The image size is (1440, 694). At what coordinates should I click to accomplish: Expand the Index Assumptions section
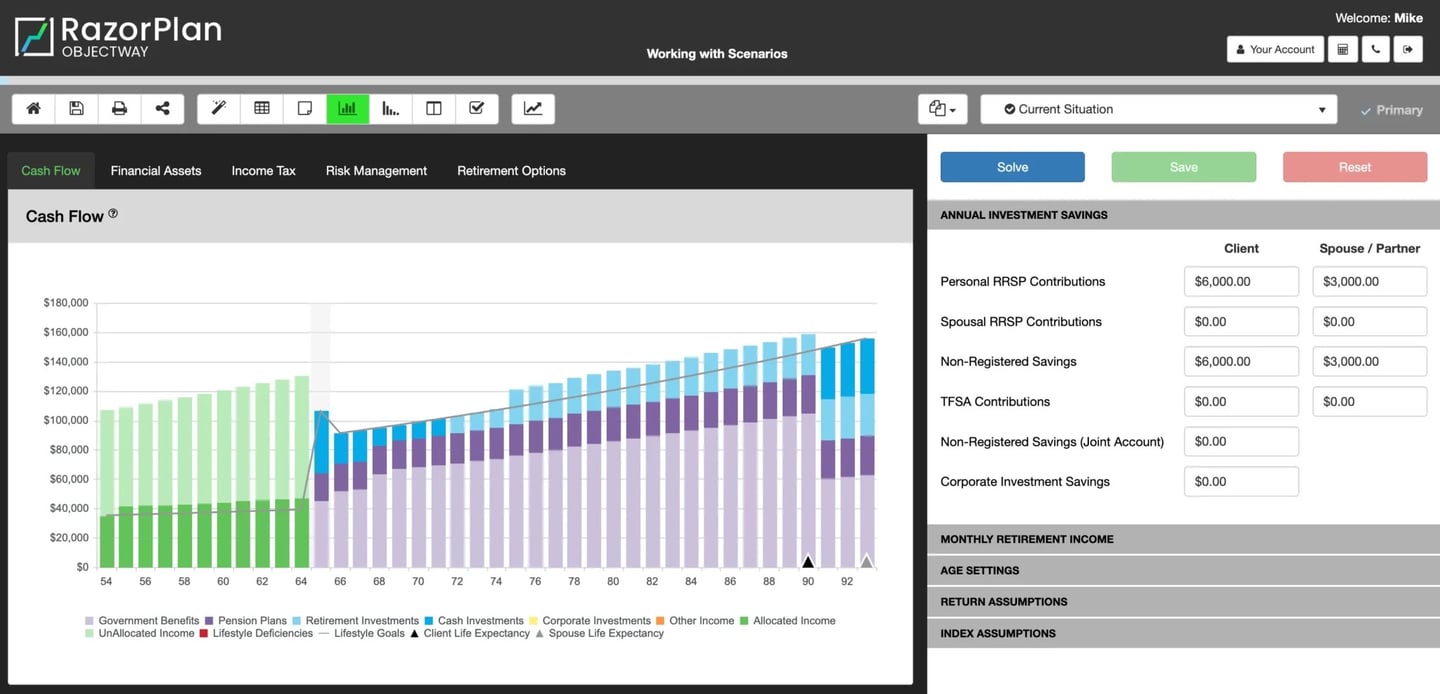[1183, 633]
